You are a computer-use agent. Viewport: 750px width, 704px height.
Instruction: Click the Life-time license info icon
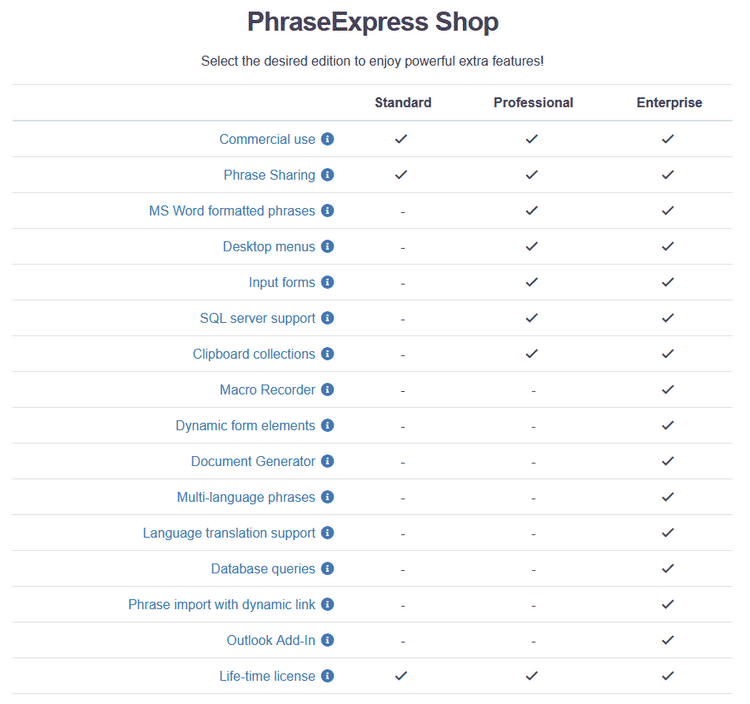tap(328, 676)
